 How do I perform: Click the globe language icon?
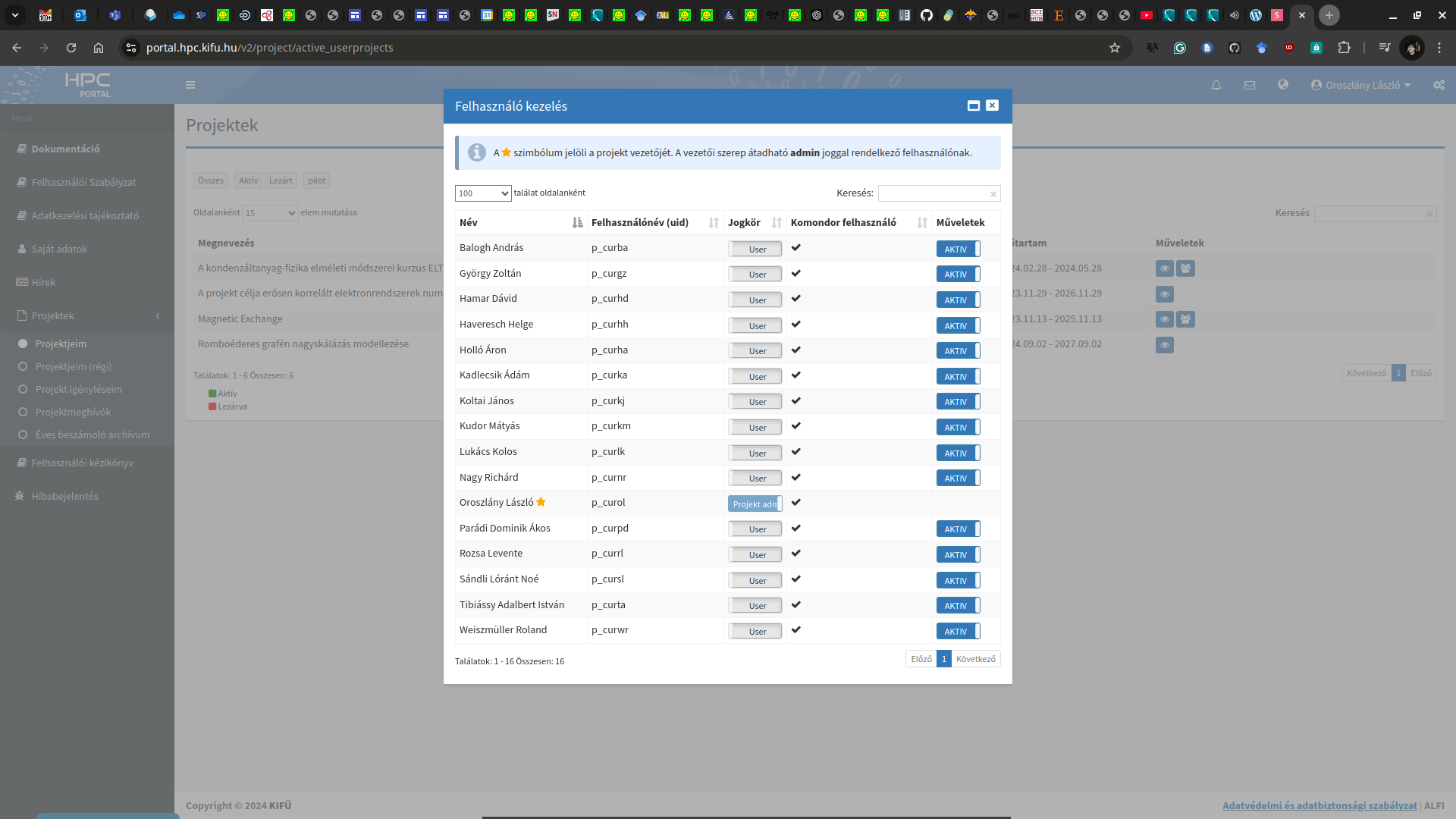[1283, 85]
